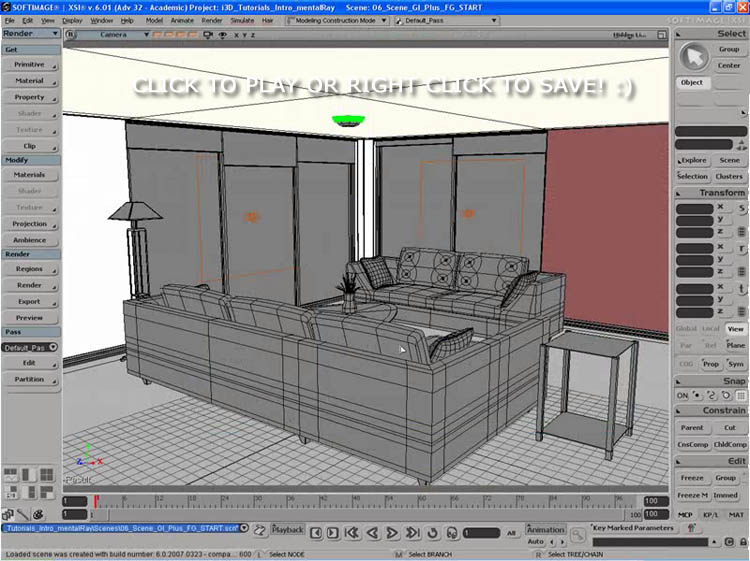Image resolution: width=750 pixels, height=561 pixels.
Task: Expand the Camera view dropdown
Action: coord(146,34)
